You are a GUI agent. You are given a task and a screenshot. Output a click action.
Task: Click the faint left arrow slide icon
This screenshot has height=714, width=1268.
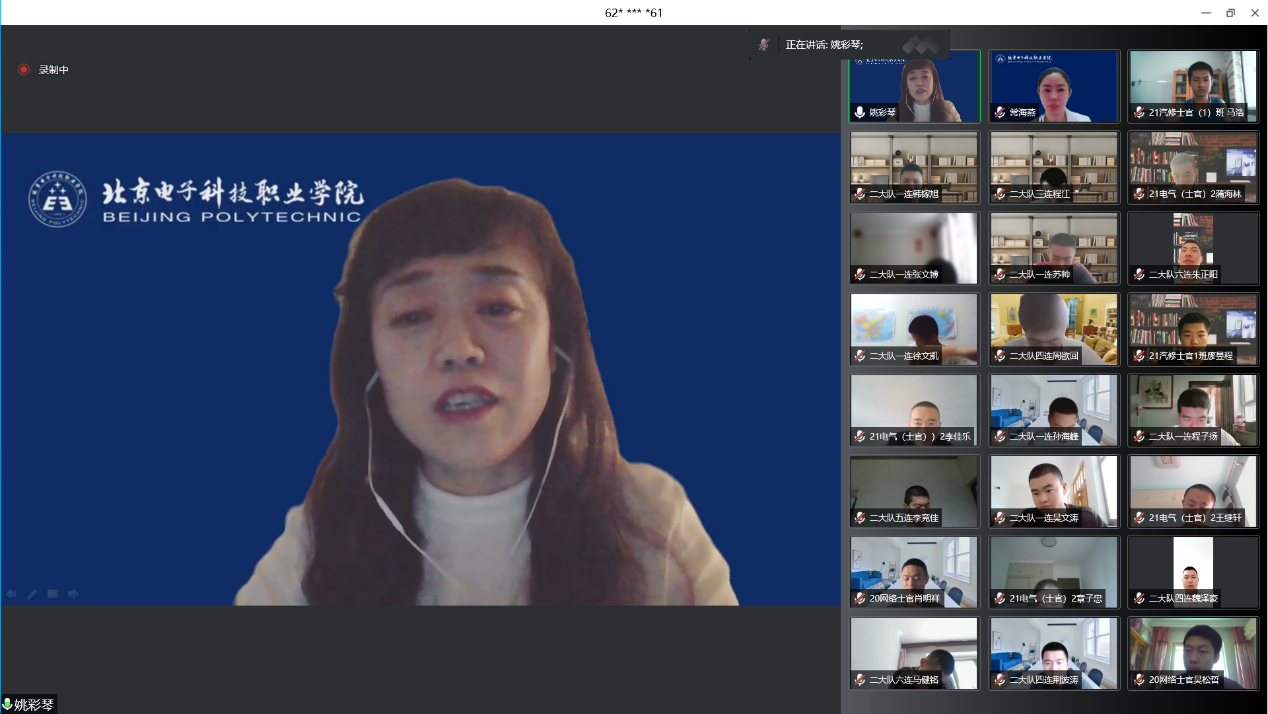pyautogui.click(x=12, y=594)
